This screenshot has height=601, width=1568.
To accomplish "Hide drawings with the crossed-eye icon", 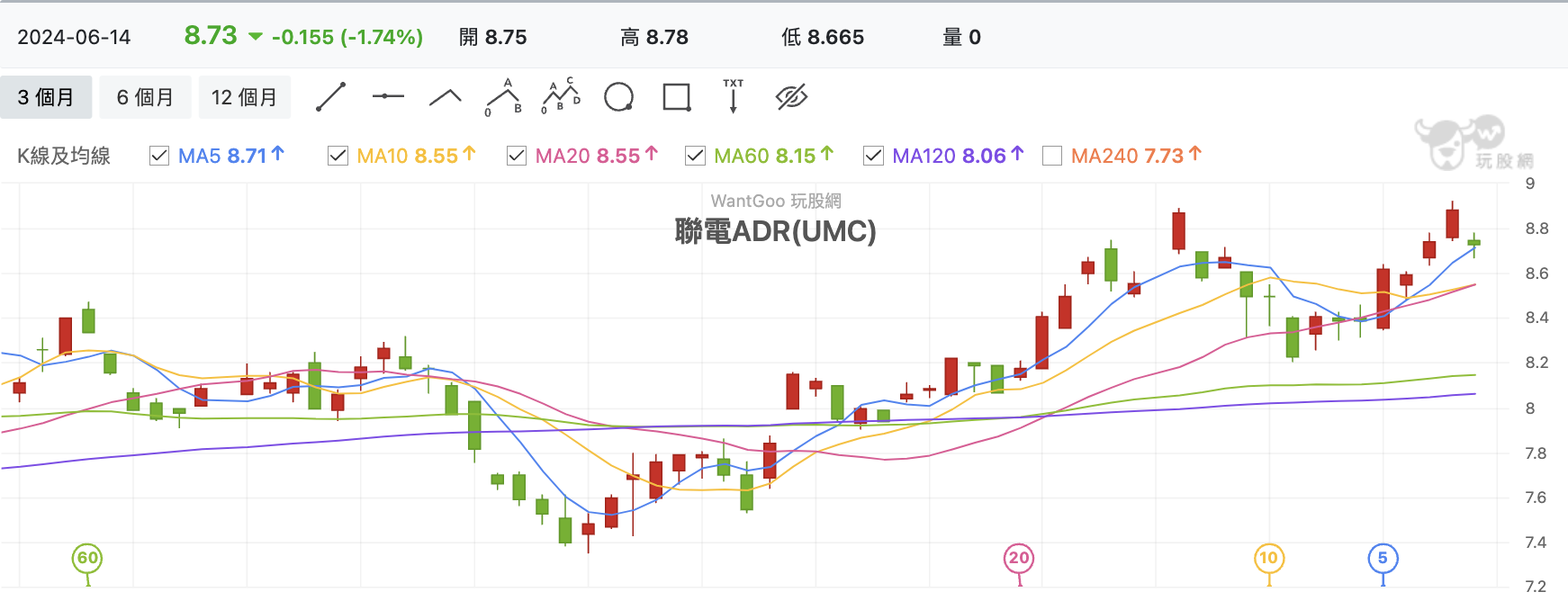I will pos(791,97).
